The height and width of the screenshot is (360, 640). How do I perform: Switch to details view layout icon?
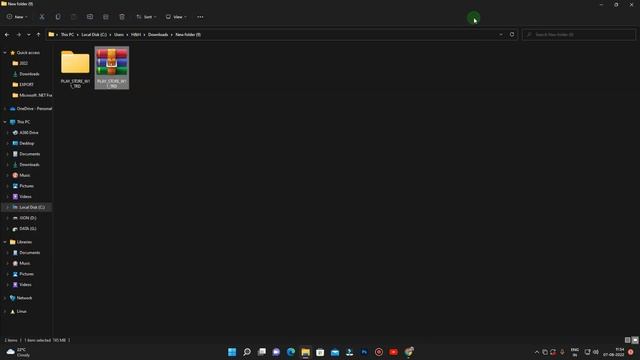tap(627, 340)
